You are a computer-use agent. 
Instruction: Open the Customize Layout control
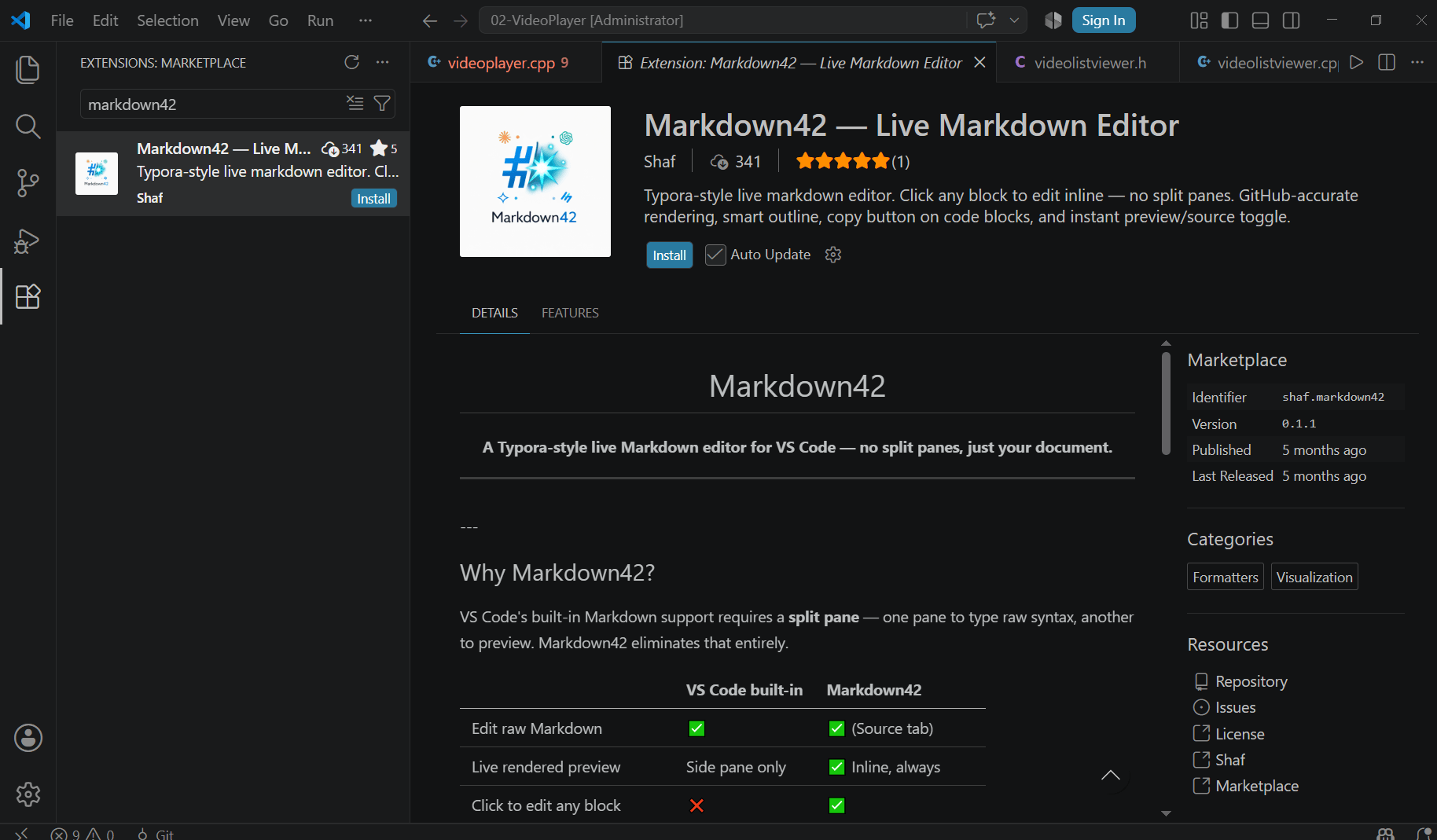point(1199,20)
